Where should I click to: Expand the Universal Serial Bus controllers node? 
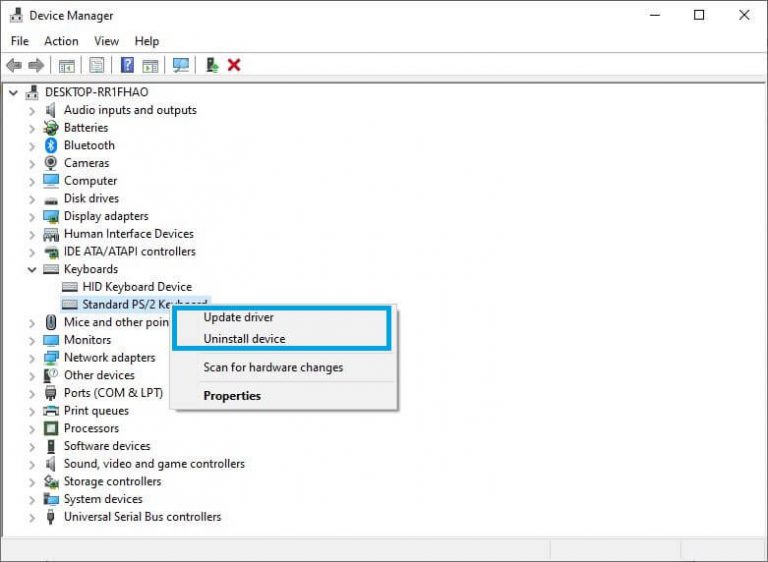coord(32,517)
